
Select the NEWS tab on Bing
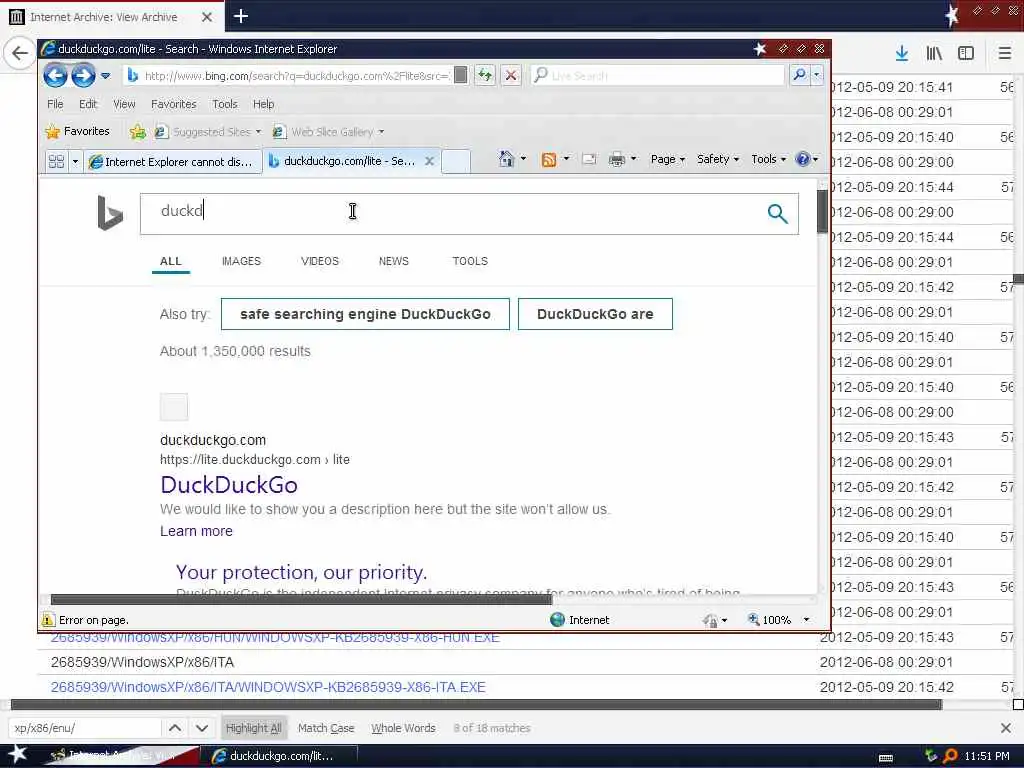click(394, 261)
